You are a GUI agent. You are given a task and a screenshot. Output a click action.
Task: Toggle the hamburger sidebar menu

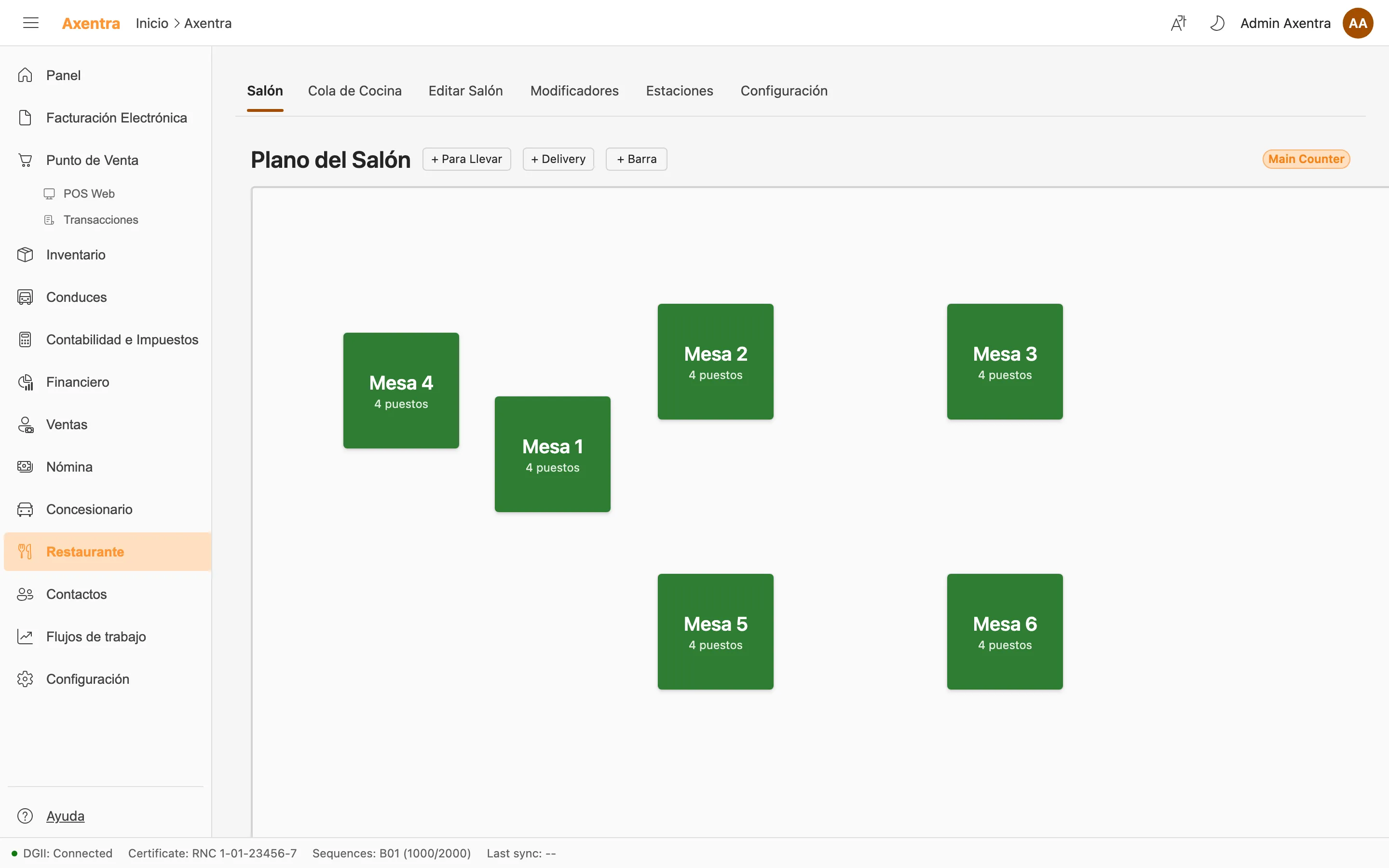[30, 23]
